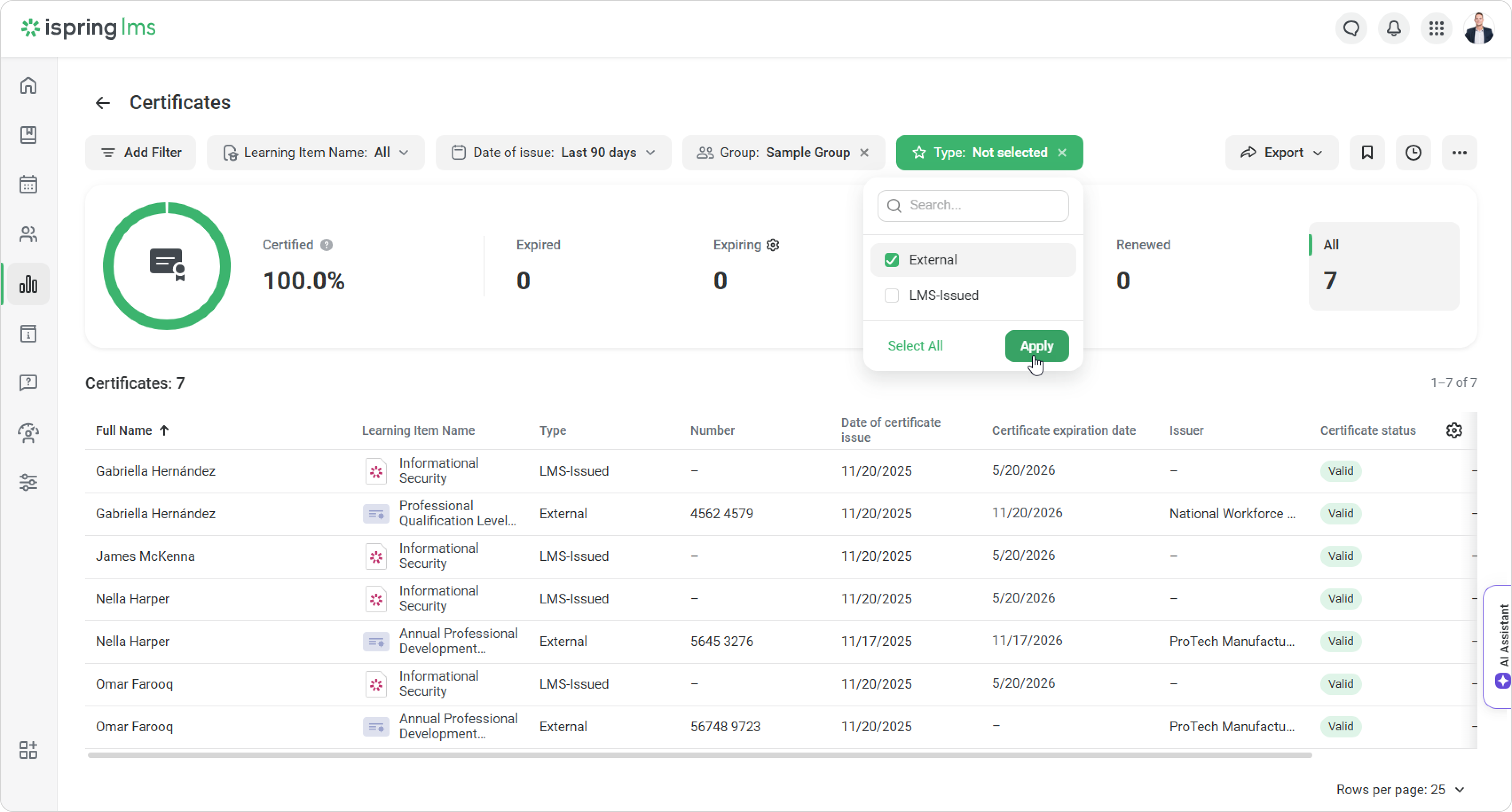Open table column settings gear
This screenshot has height=812, width=1512.
(x=1454, y=430)
